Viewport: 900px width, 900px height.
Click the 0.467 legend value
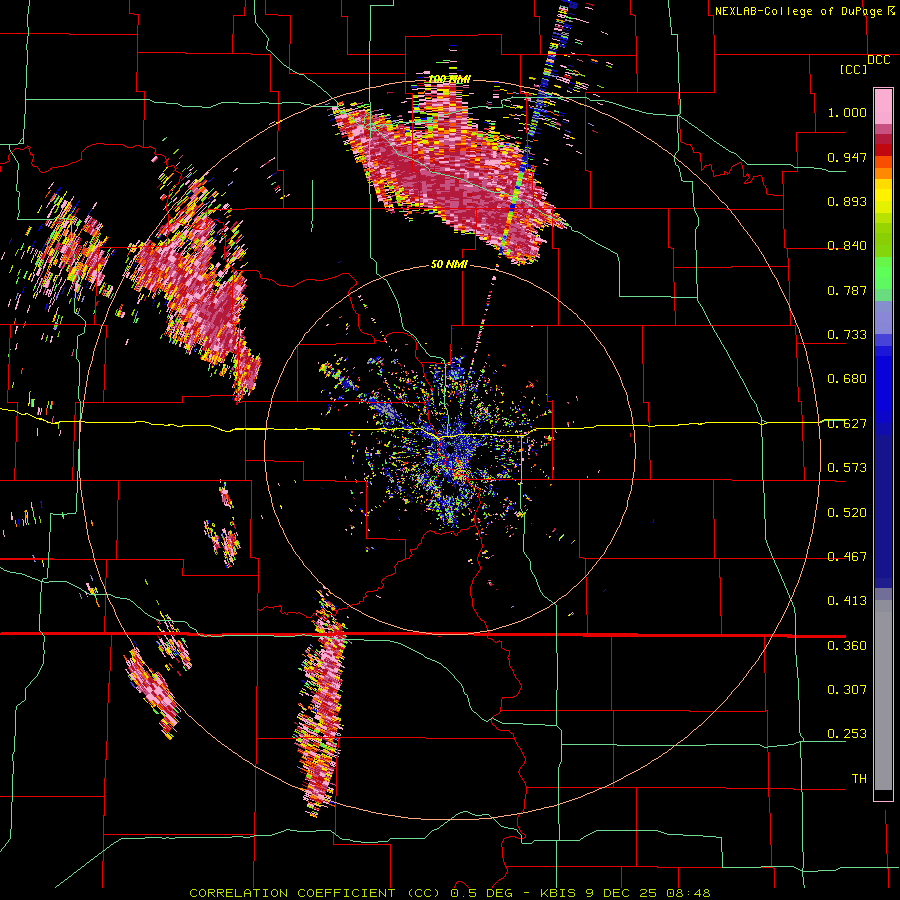[x=847, y=557]
